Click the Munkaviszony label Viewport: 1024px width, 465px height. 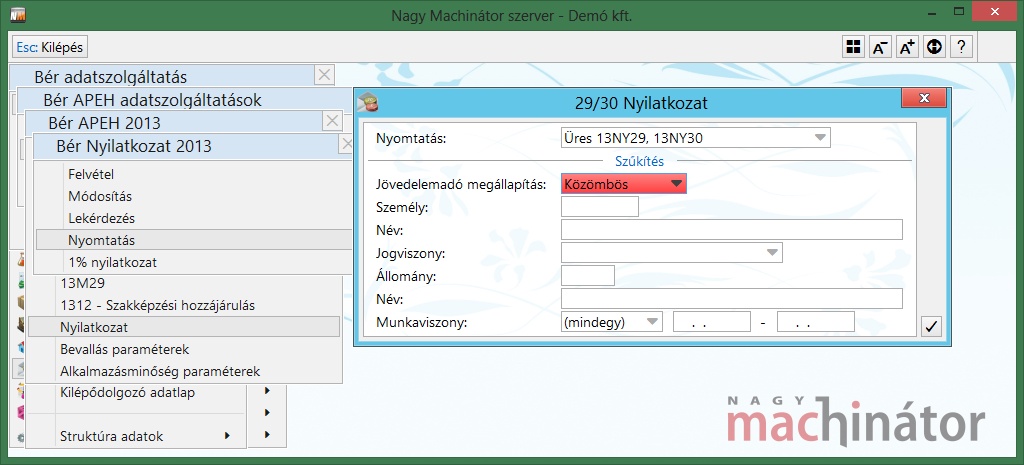click(422, 322)
